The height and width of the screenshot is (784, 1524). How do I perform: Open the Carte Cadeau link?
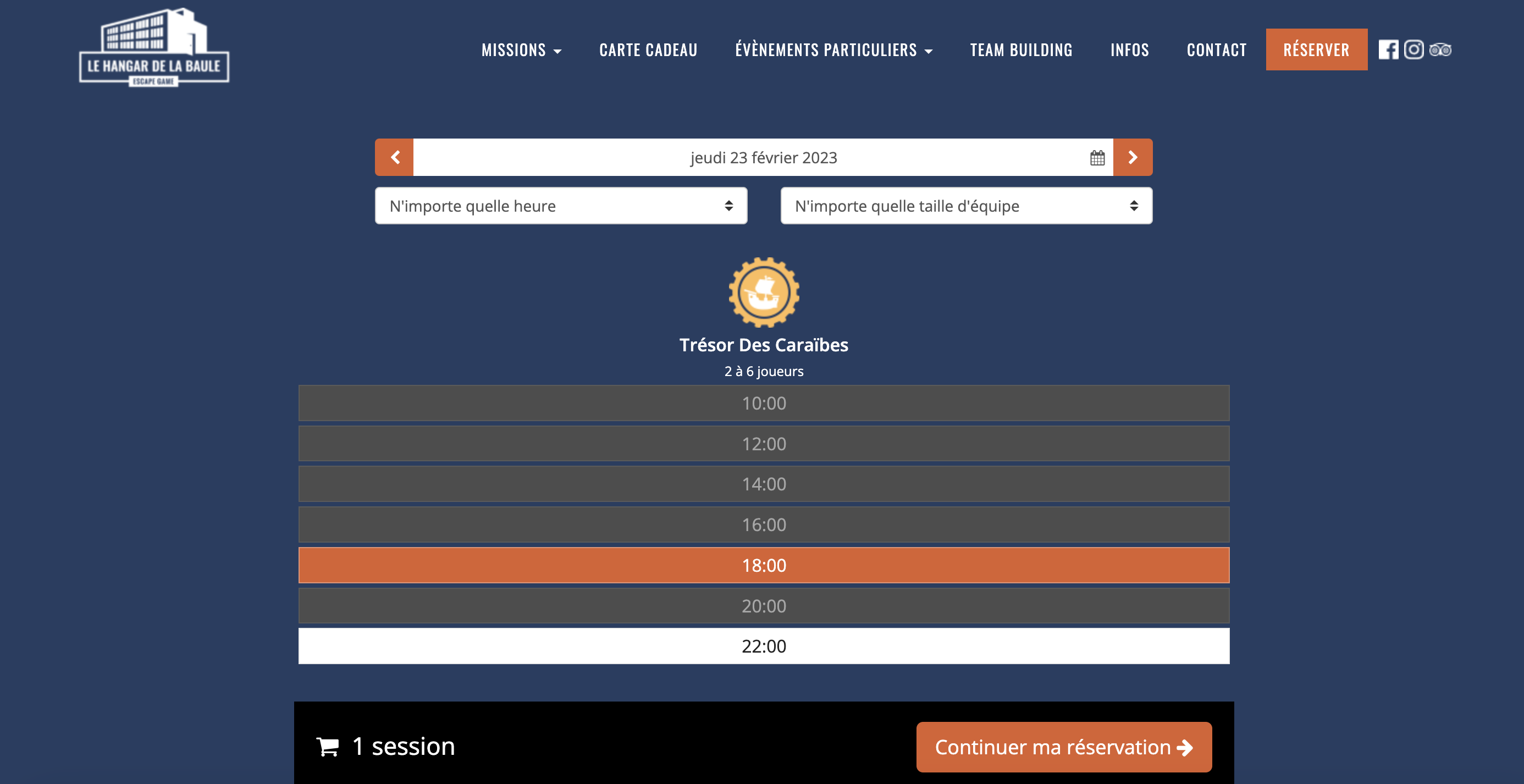[648, 50]
